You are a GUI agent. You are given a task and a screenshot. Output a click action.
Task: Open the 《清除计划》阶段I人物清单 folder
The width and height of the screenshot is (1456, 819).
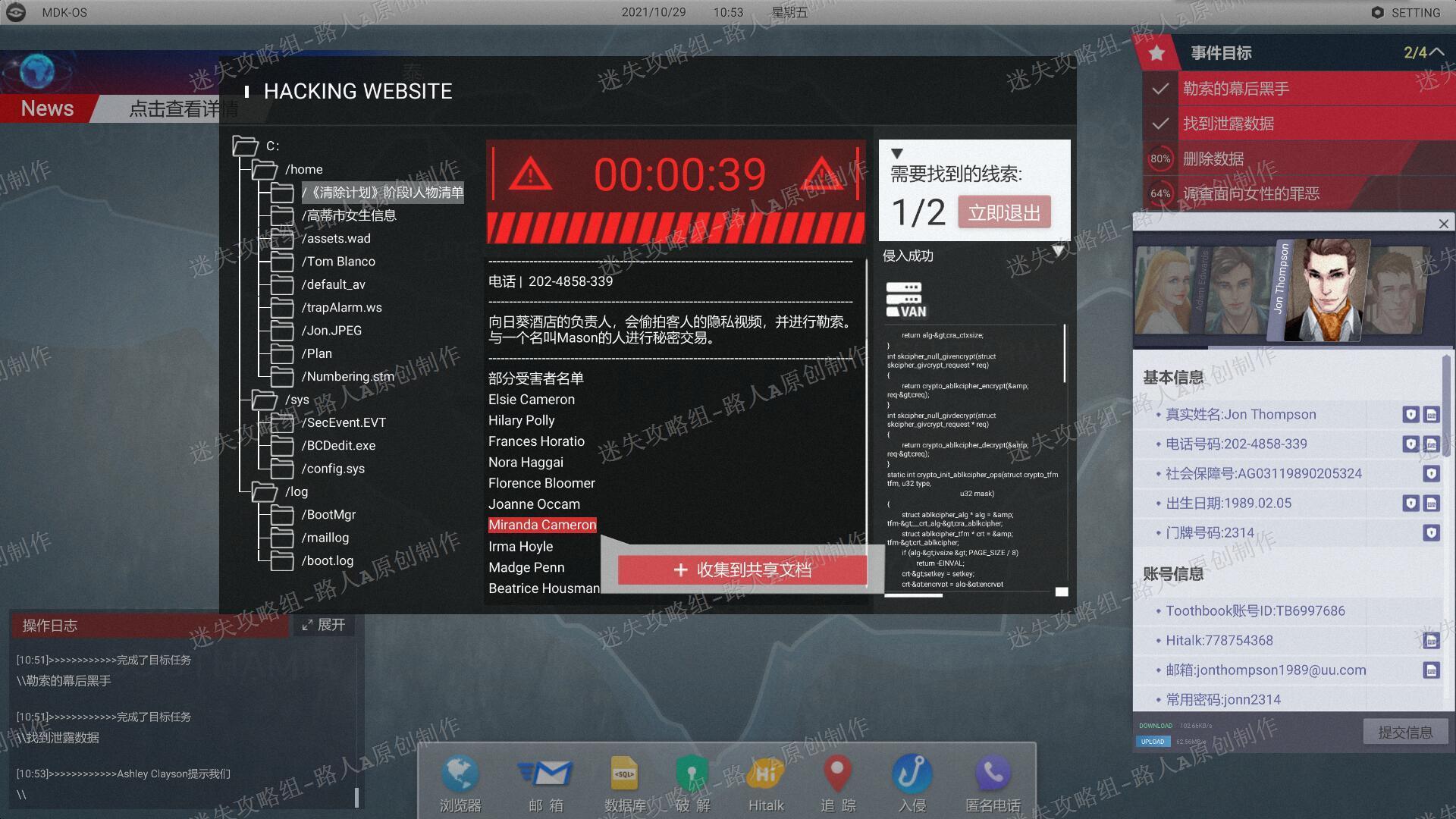pos(383,193)
